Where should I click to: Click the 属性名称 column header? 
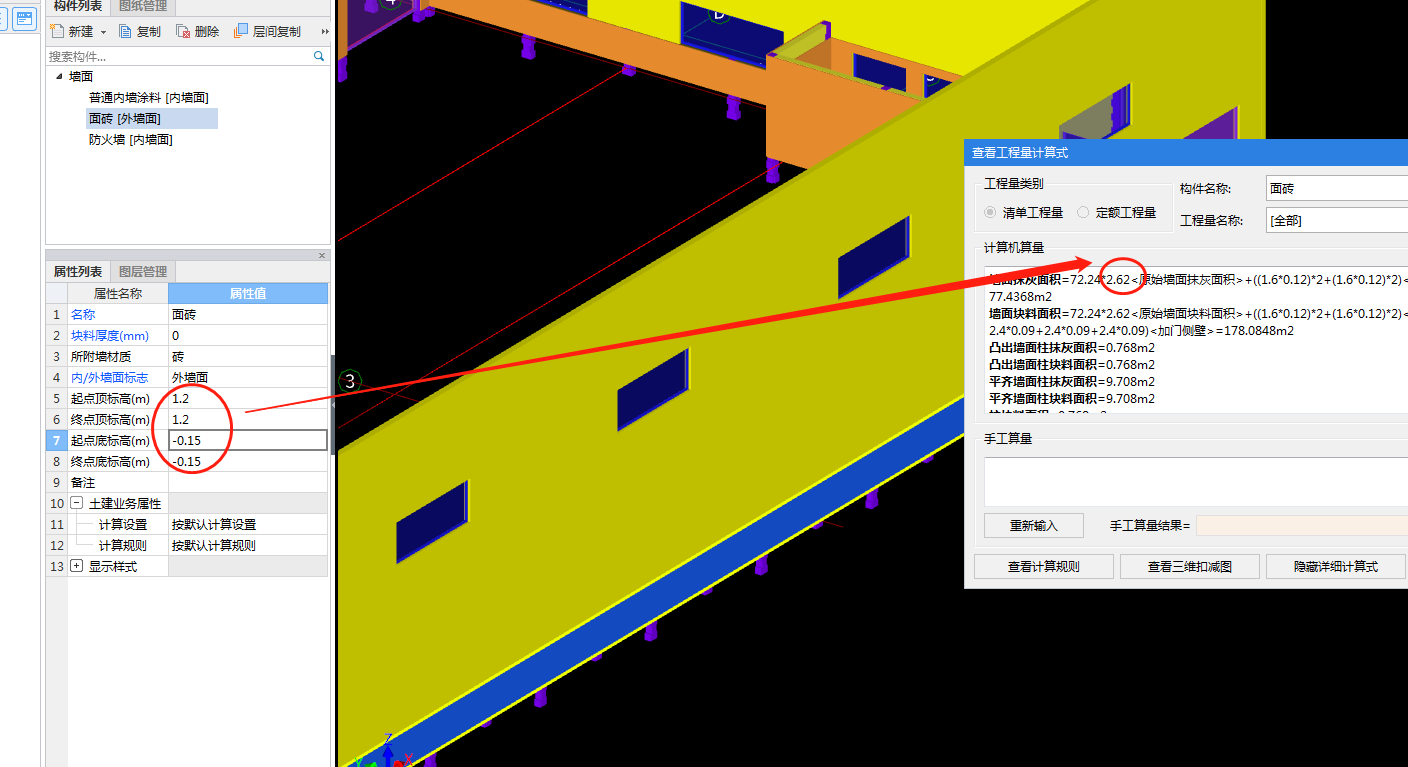tap(118, 293)
